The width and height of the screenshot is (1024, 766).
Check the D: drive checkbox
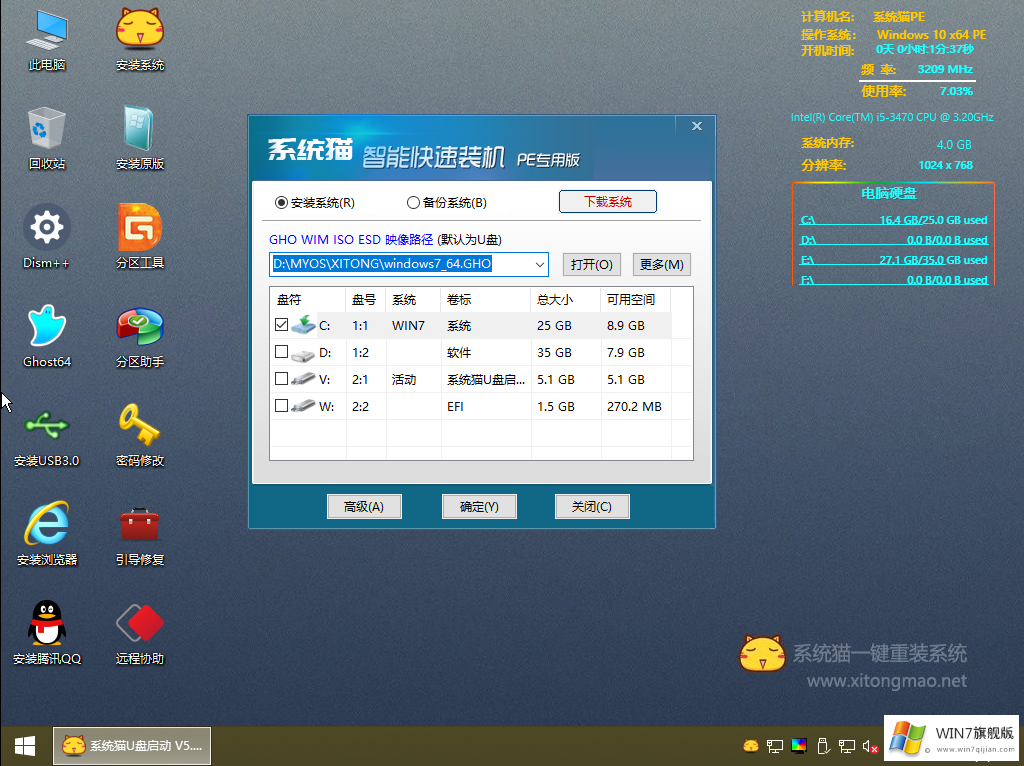coord(281,352)
